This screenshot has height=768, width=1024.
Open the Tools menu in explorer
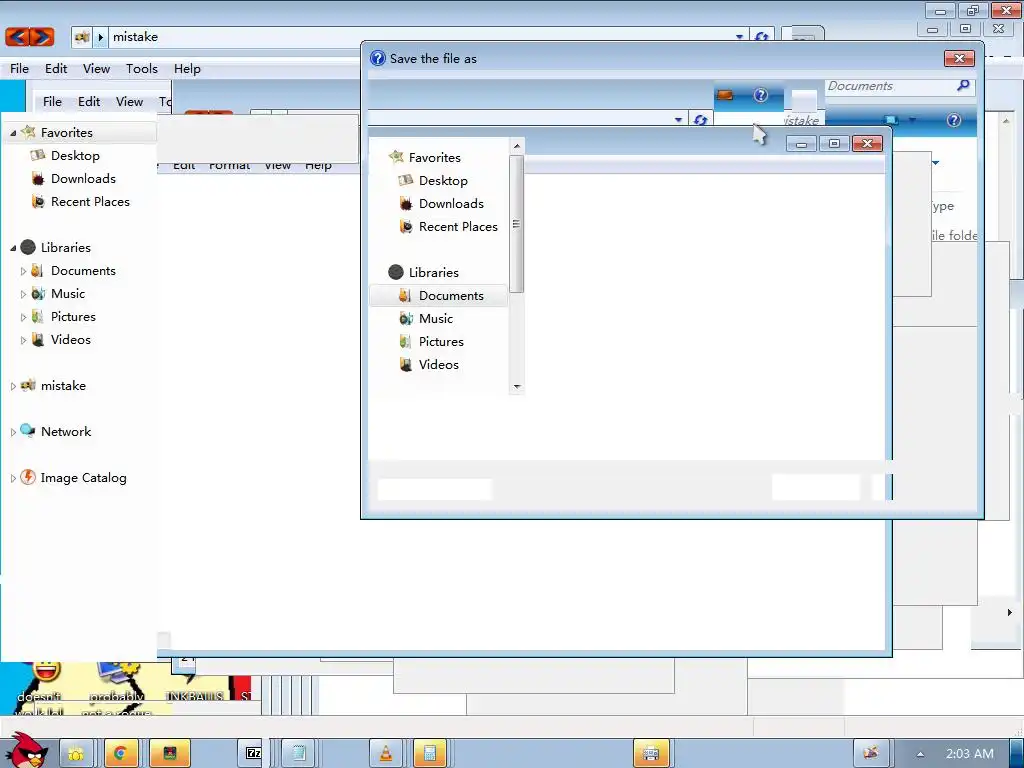(x=142, y=69)
